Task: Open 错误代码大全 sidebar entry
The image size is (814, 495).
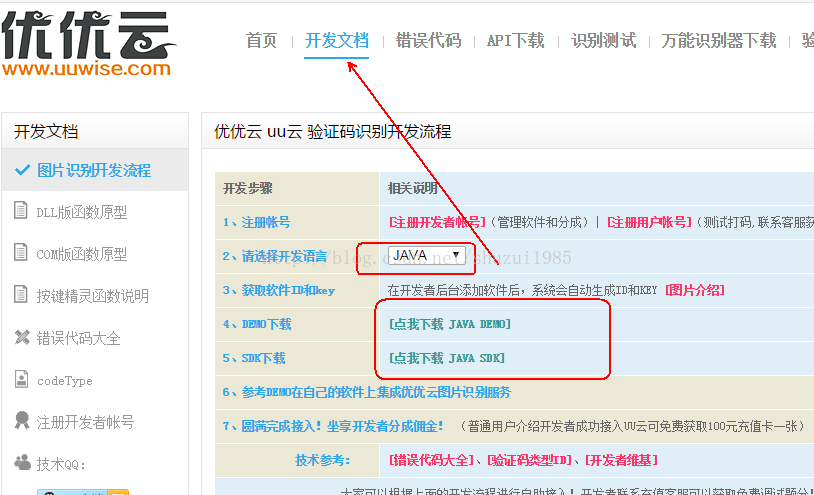Action: [78, 338]
